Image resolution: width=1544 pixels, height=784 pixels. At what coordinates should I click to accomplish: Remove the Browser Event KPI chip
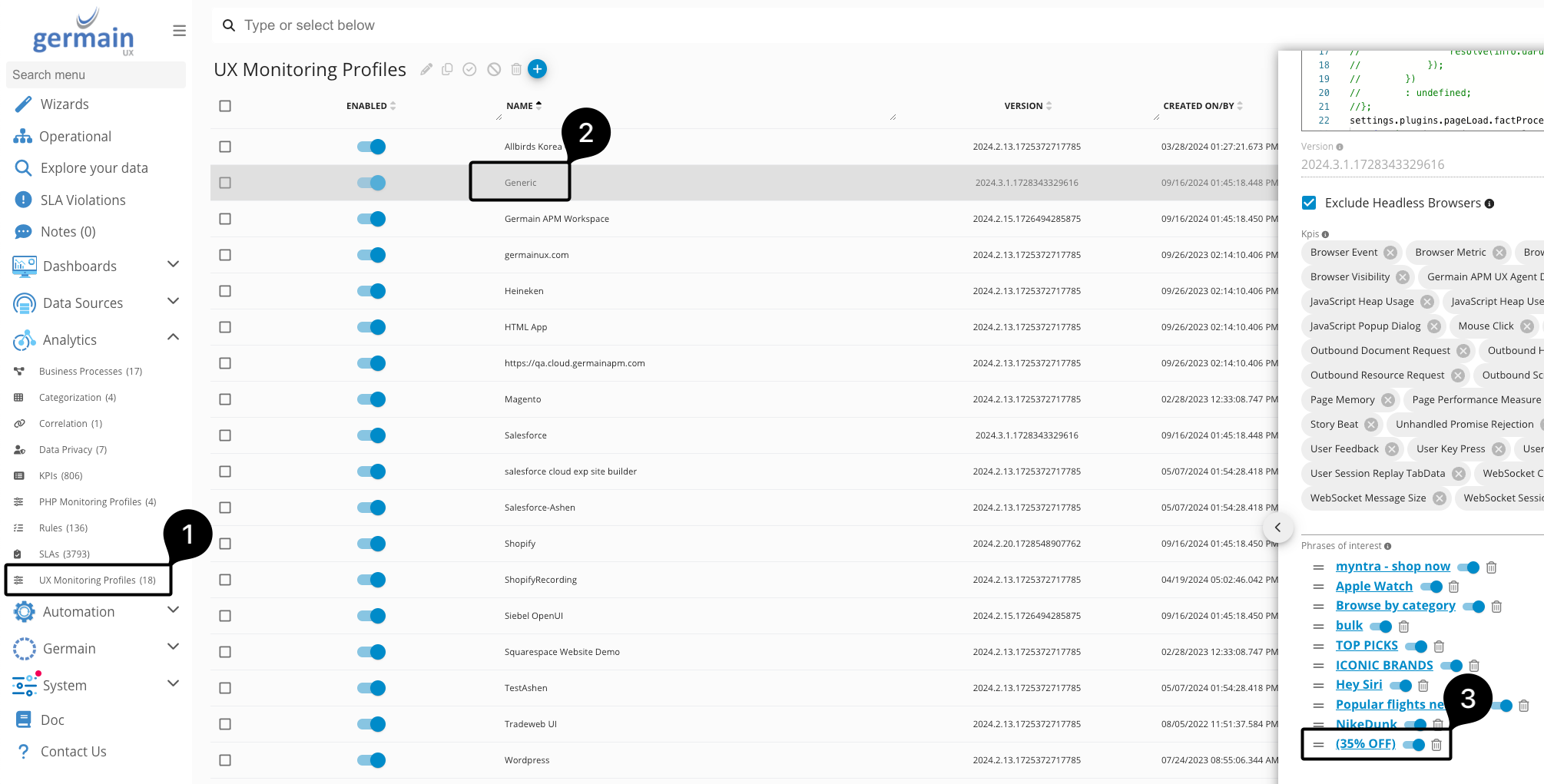(x=1390, y=253)
